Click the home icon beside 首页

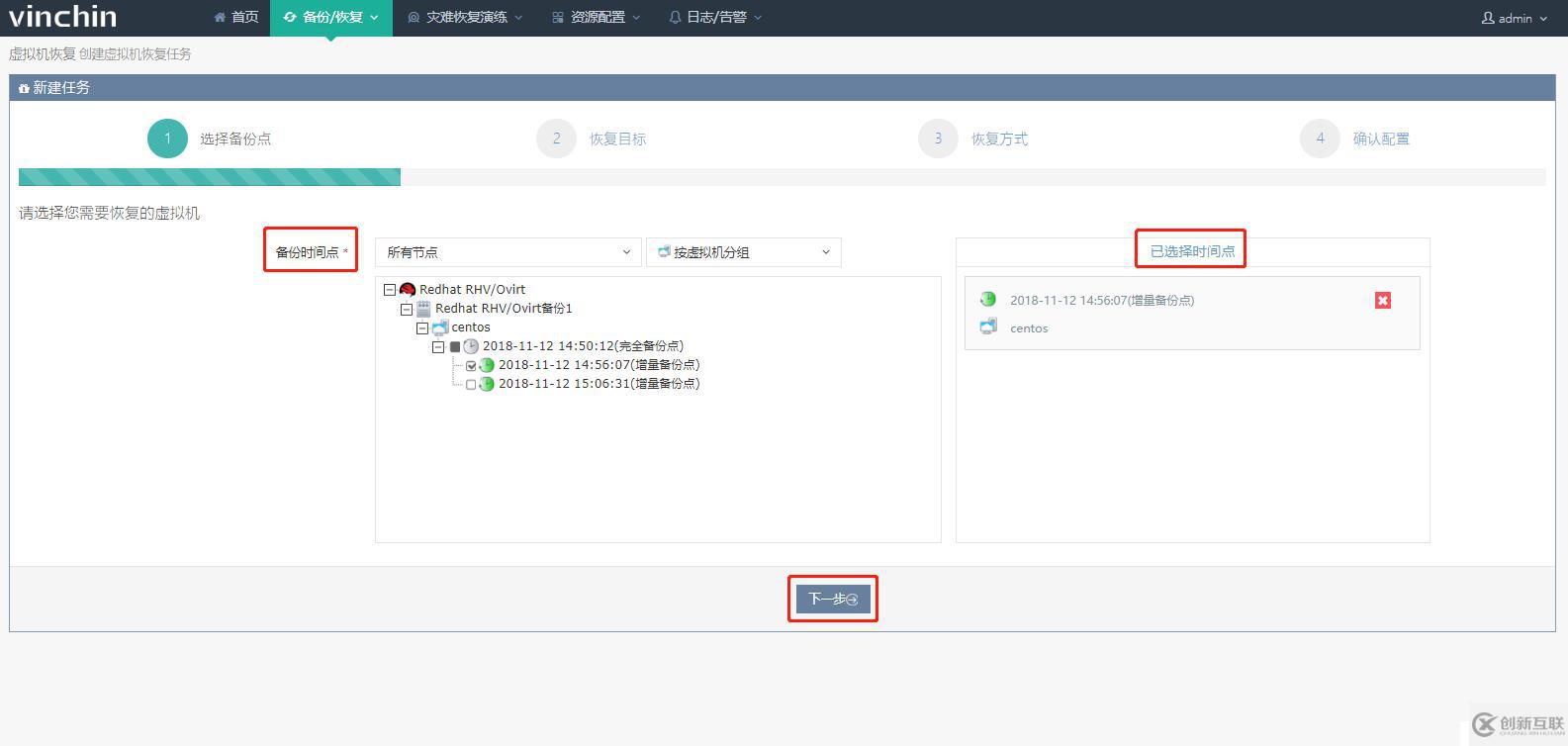[220, 18]
